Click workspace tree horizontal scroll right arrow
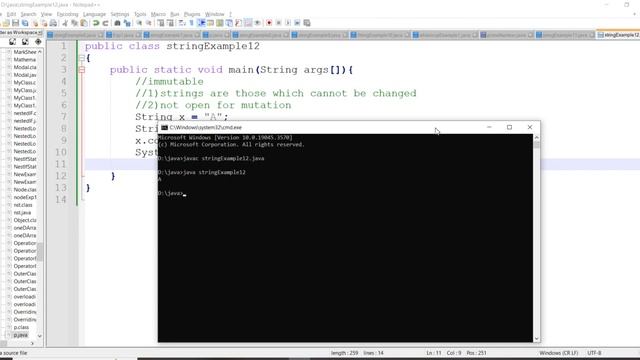Viewport: 640px width, 360px height. pyautogui.click(x=32, y=344)
